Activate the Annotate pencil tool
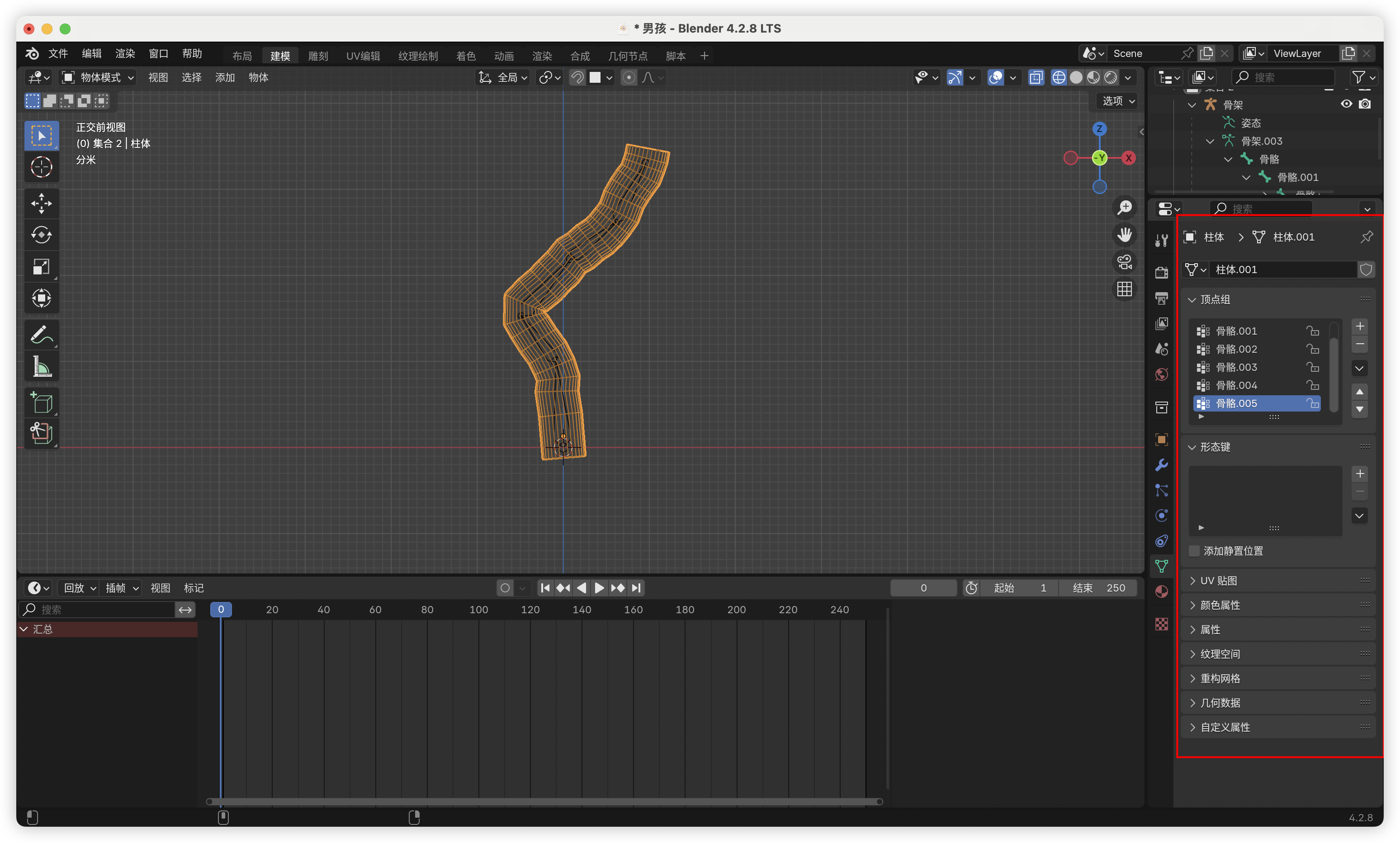This screenshot has height=843, width=1400. 41,335
